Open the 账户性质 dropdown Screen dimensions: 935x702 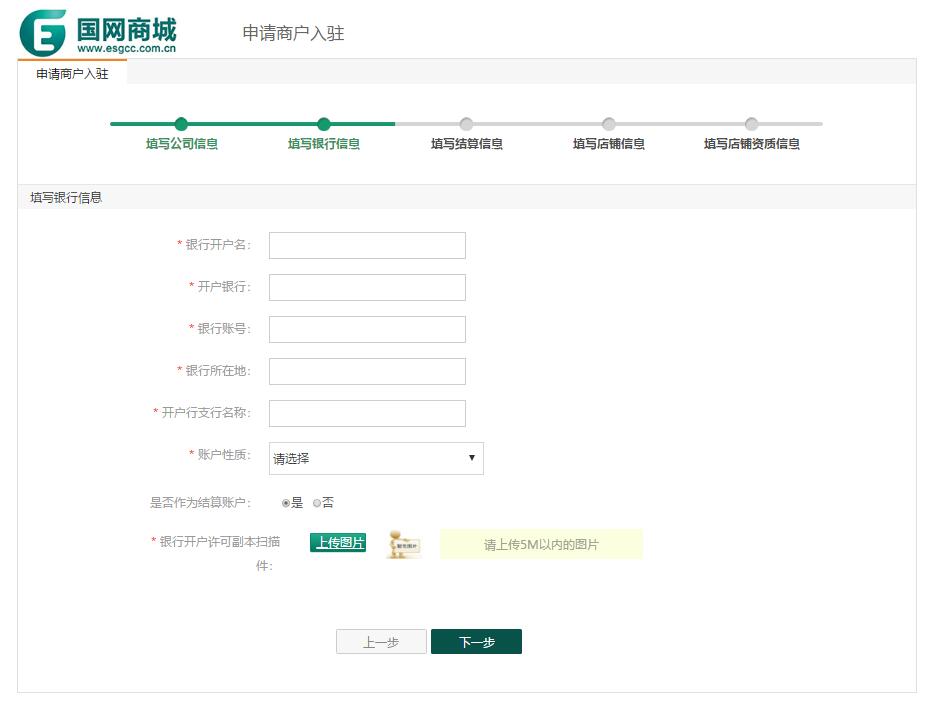point(376,459)
